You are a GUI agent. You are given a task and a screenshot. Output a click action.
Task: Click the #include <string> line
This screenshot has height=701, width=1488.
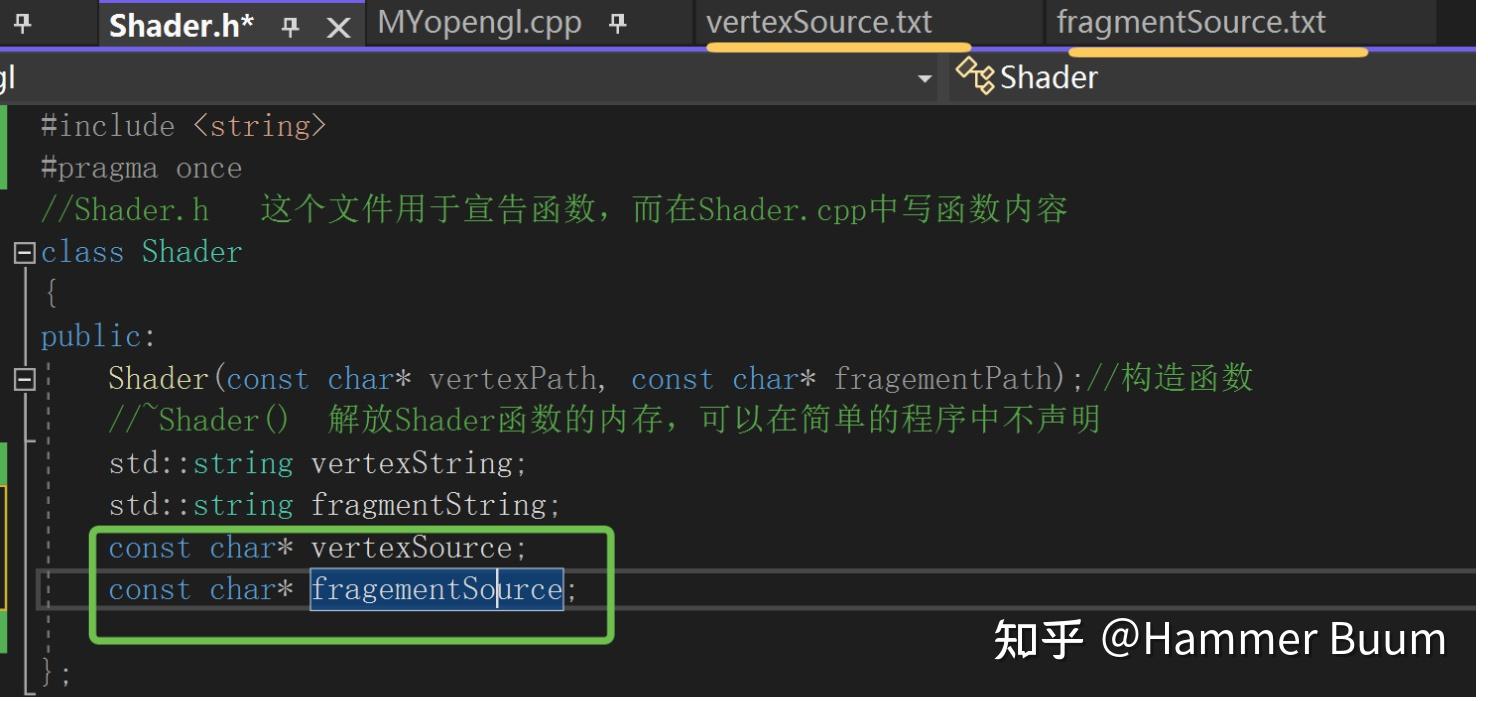click(183, 126)
